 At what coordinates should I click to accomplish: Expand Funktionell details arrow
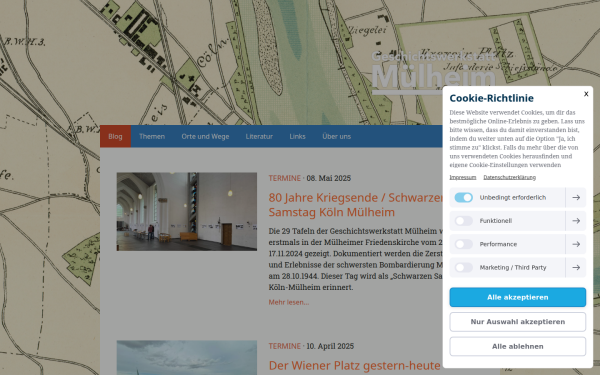point(576,221)
